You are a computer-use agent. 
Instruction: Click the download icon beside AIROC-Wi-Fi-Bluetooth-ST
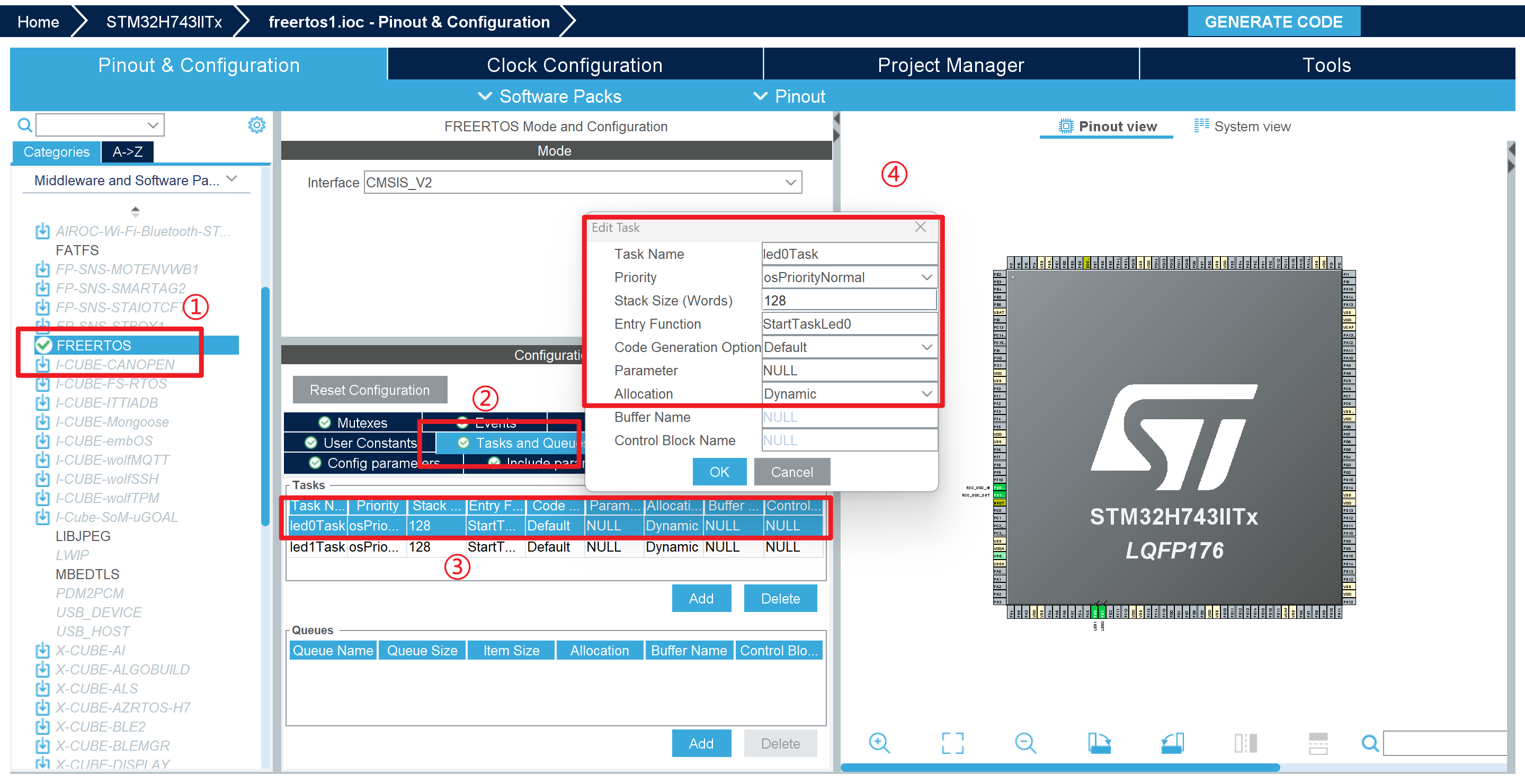(x=42, y=231)
